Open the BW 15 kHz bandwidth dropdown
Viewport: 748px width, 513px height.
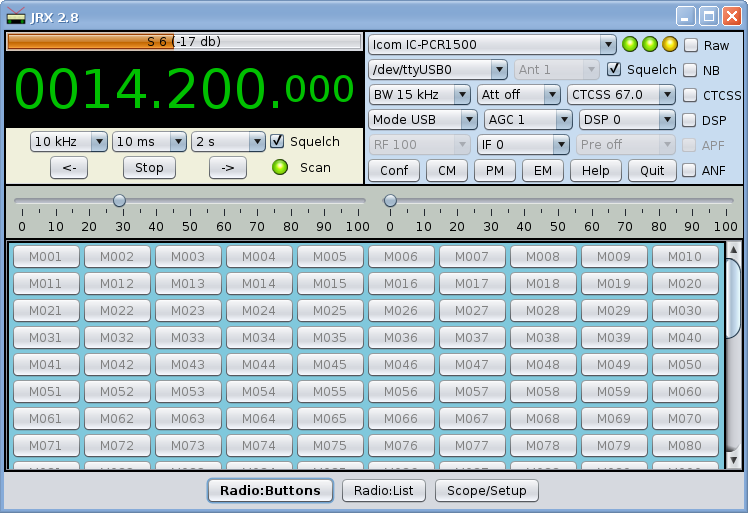(419, 94)
